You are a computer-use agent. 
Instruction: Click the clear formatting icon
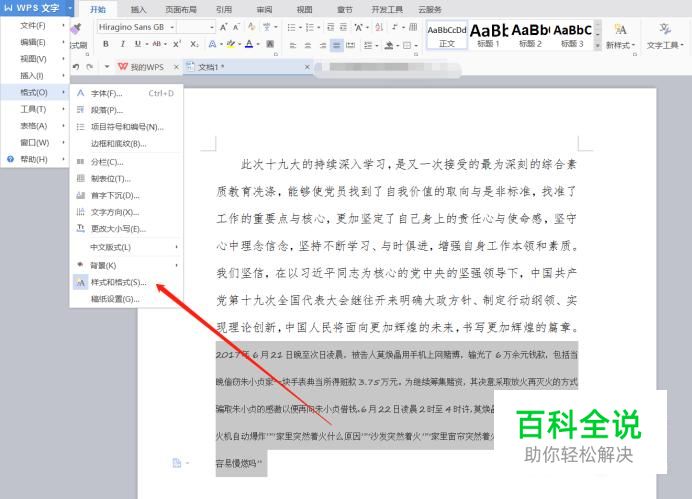(x=252, y=27)
